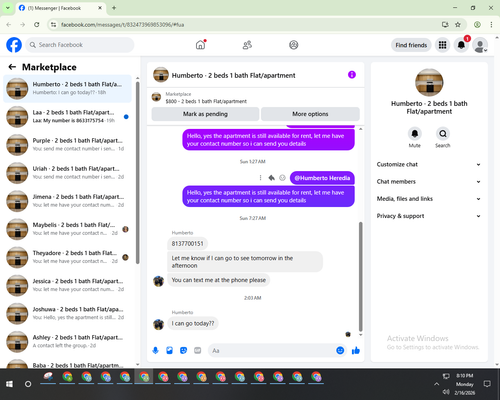Click the @Humberto Heredia mention

322,178
